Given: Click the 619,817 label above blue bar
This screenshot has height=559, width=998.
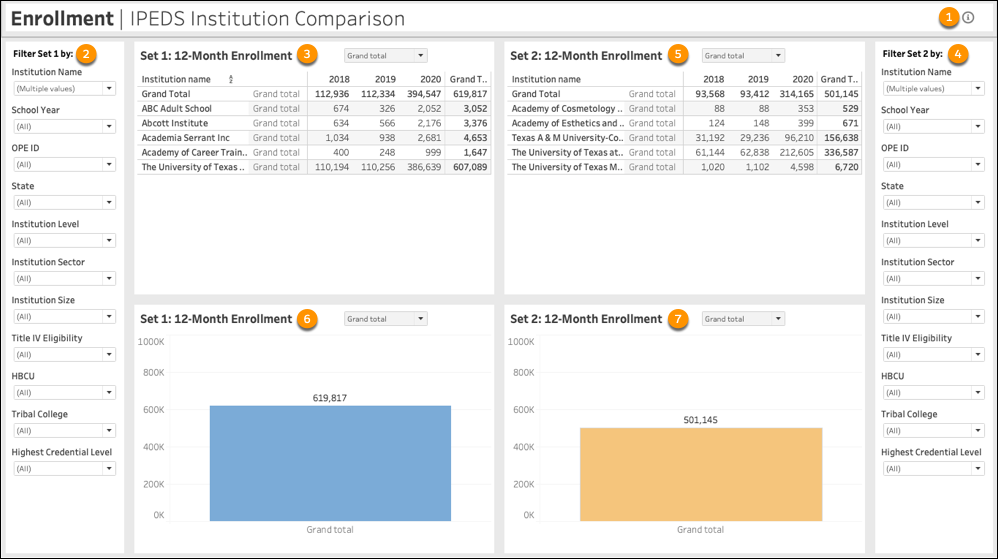Looking at the screenshot, I should pyautogui.click(x=330, y=399).
